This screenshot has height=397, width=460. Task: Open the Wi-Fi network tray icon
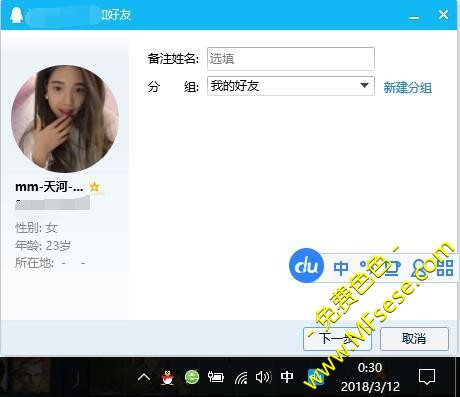click(241, 377)
